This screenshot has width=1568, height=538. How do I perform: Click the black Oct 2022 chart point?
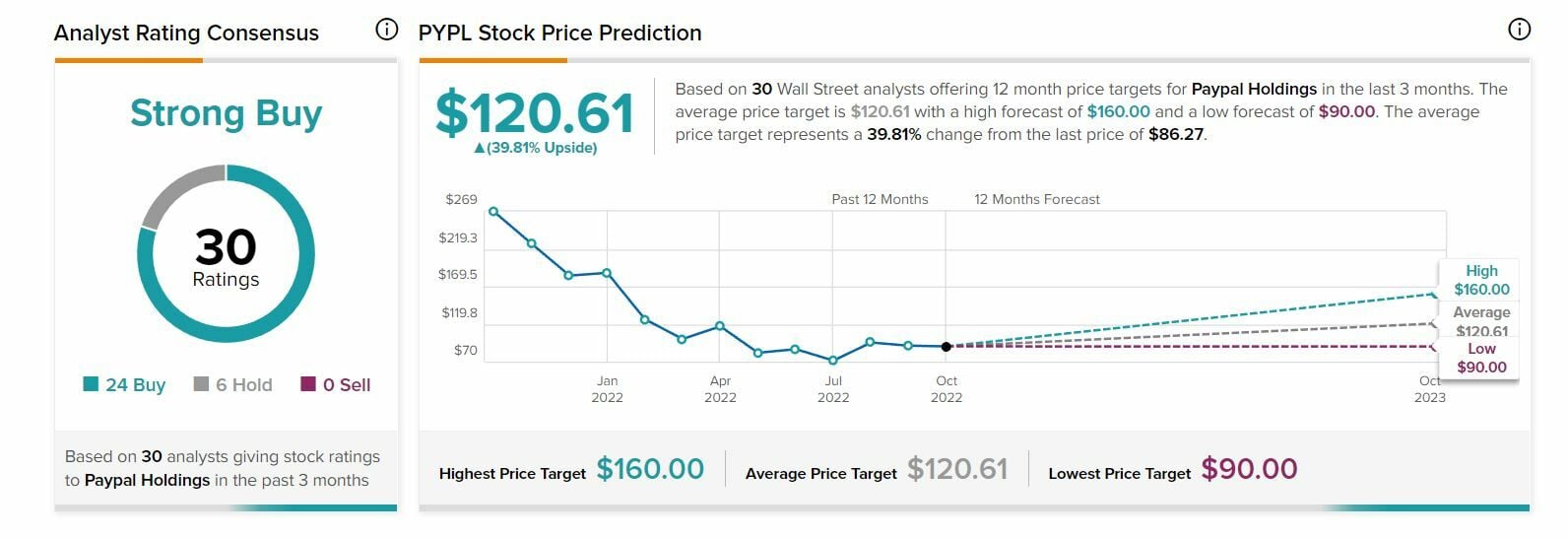coord(946,347)
